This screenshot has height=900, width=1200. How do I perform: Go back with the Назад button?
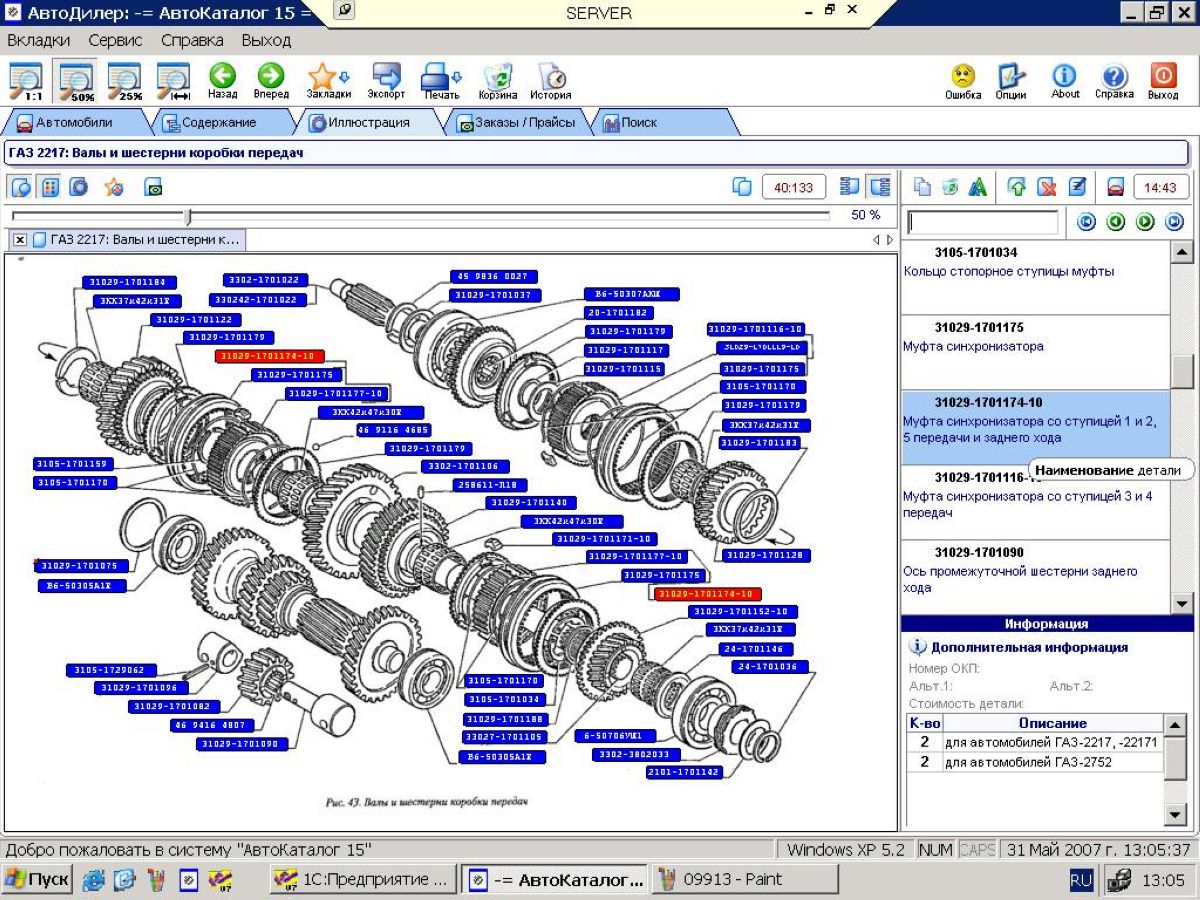coord(222,81)
